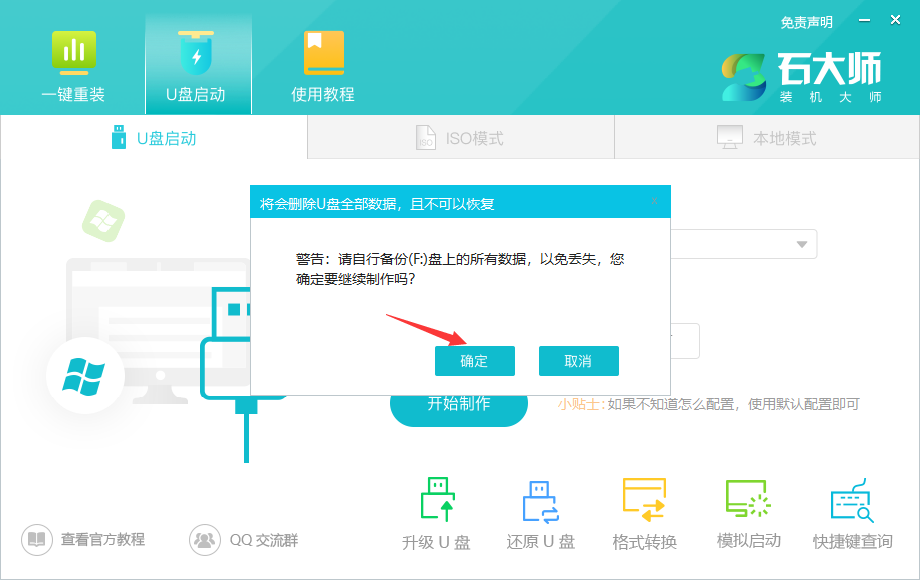The width and height of the screenshot is (920, 580).
Task: Click the QQ交流群 group icon
Action: [230, 537]
